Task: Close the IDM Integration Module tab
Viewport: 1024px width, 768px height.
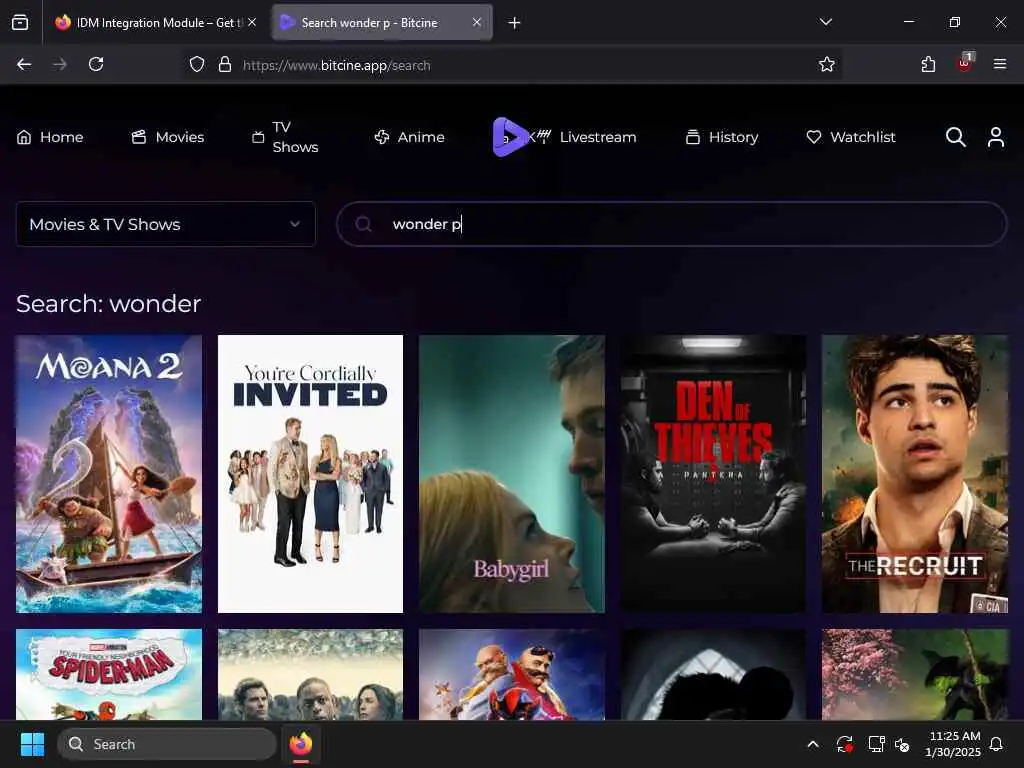Action: (x=252, y=22)
